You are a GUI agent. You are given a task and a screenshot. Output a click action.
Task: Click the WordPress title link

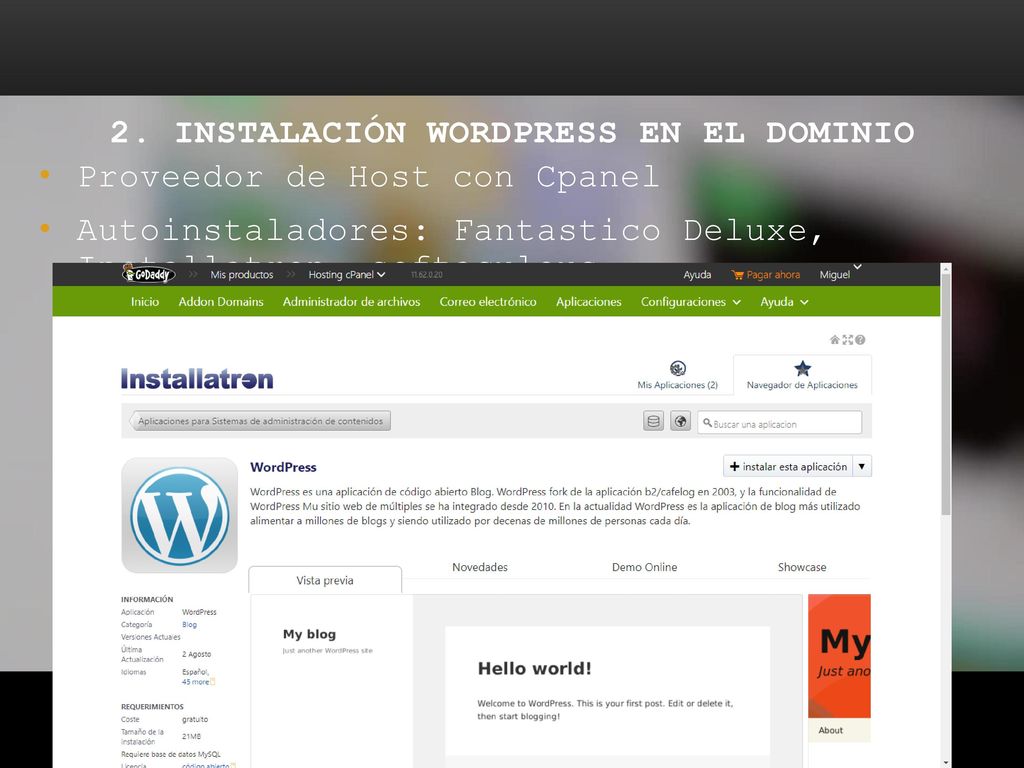283,467
